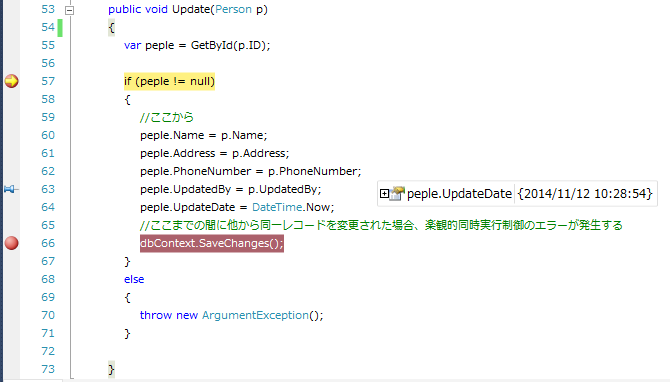Click the highlighted dbContext.SaveChanges(); statement
Screen dimensions: 670x382
(212, 243)
